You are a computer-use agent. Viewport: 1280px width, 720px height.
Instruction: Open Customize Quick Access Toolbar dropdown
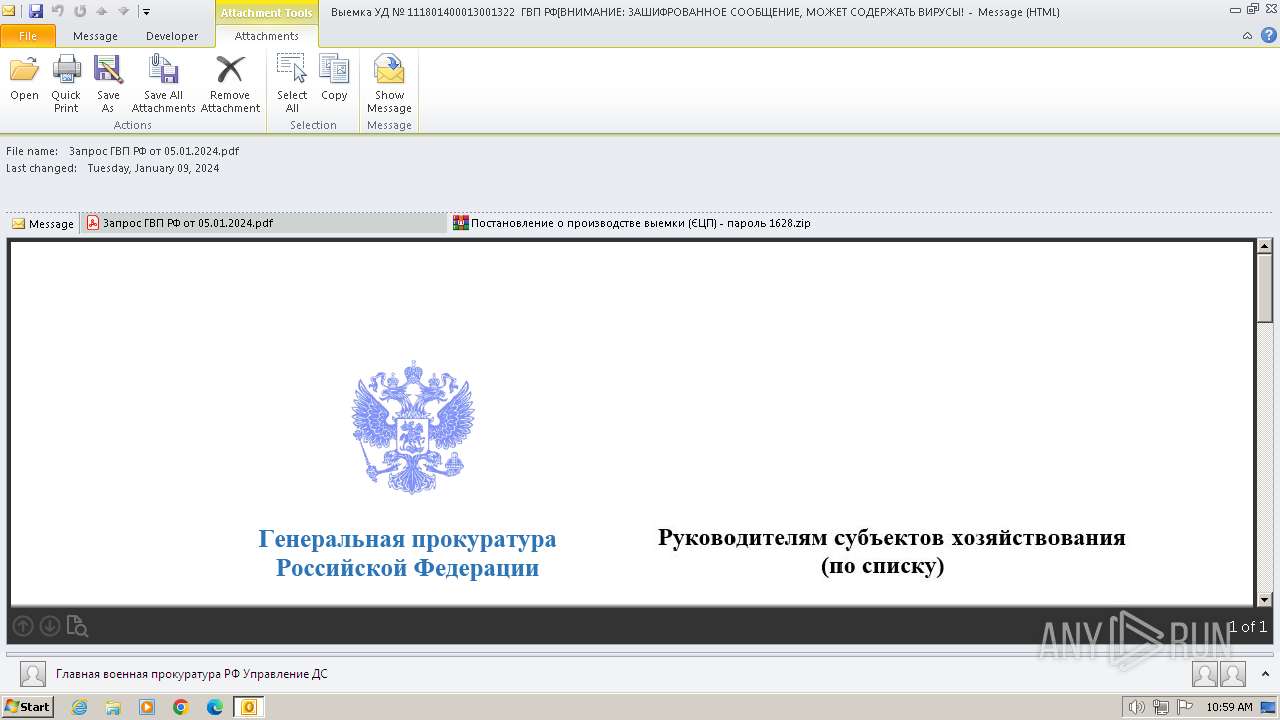[146, 12]
